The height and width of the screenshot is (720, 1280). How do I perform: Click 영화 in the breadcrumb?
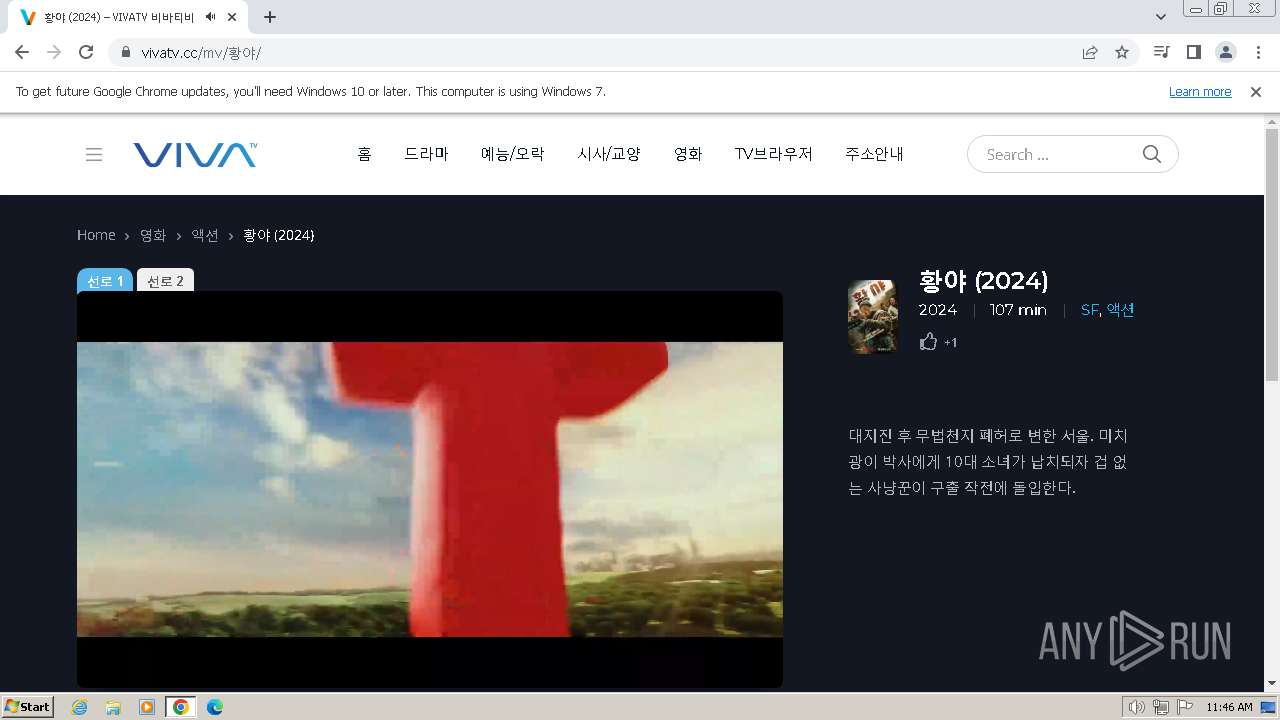tap(153, 235)
